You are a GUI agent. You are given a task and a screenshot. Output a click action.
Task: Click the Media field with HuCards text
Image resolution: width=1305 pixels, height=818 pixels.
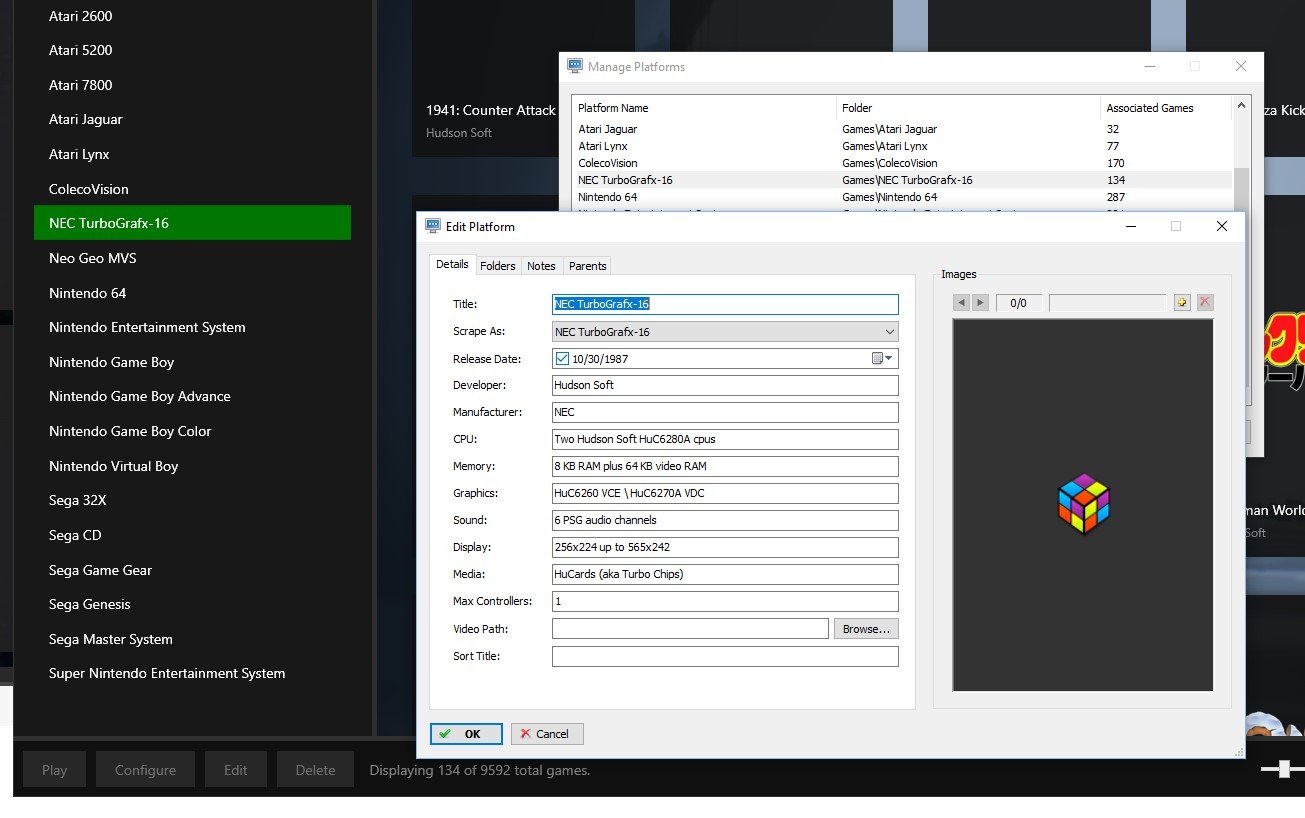point(725,574)
